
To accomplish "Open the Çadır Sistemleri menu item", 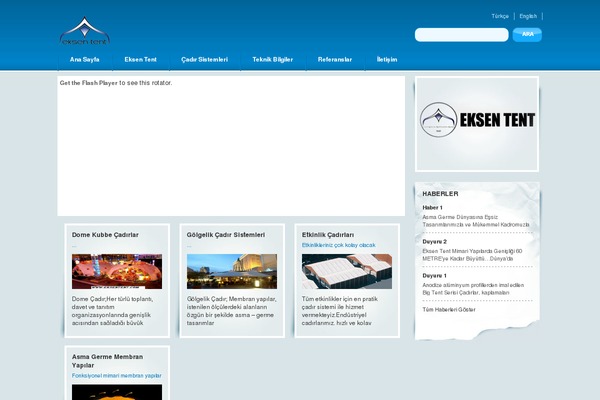I will 204,60.
